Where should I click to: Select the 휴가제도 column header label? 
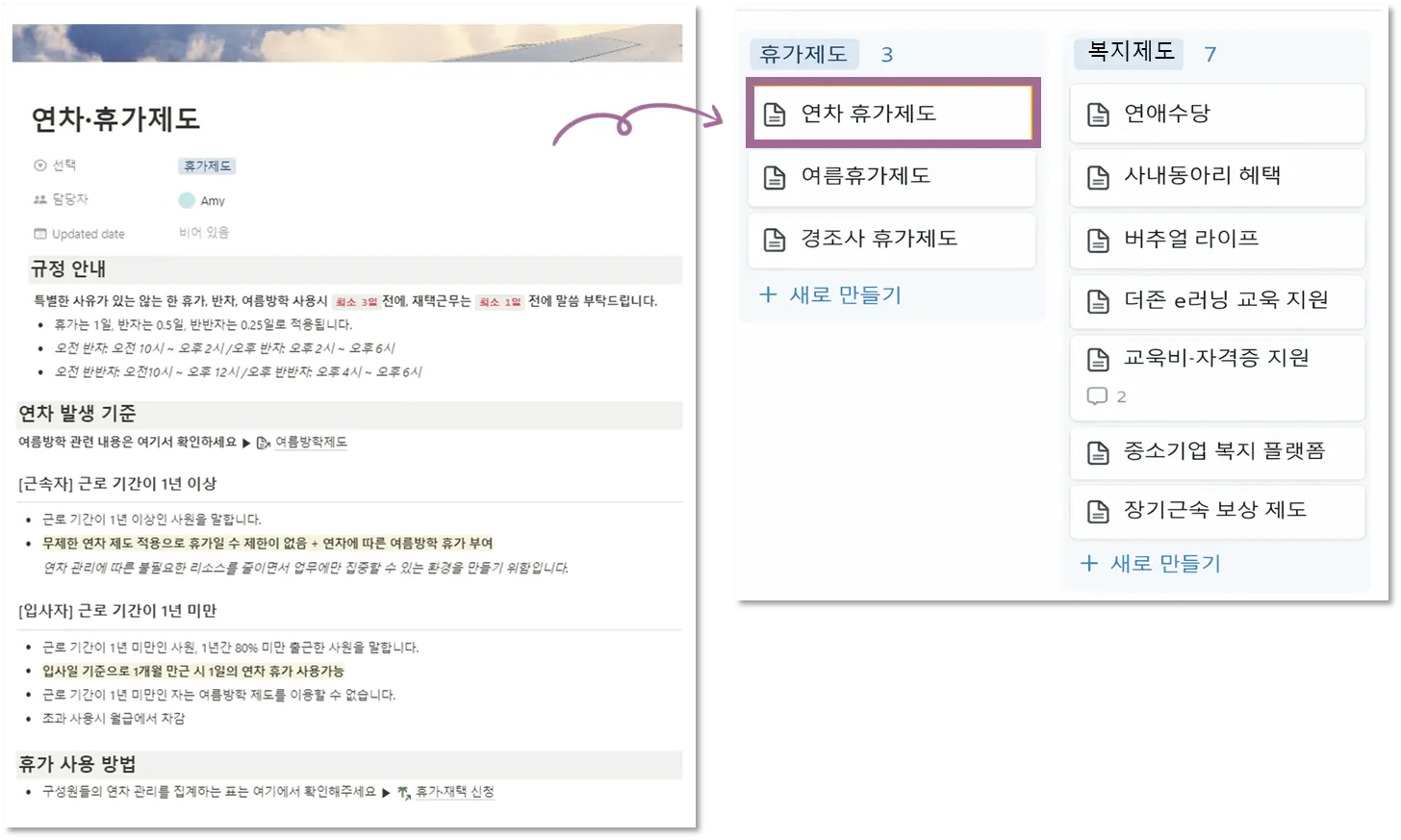coord(803,54)
